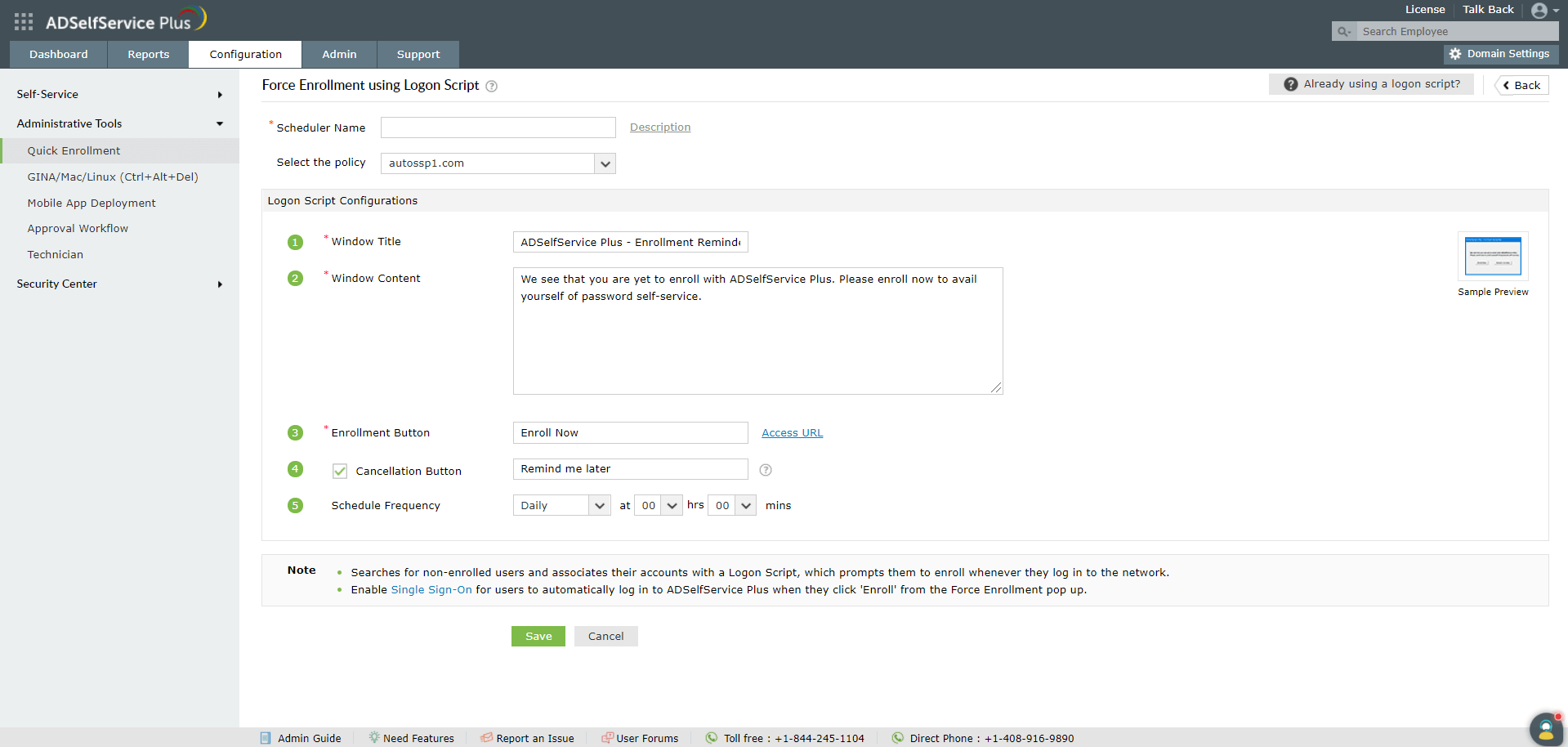
Task: Click the Save button
Action: point(538,637)
